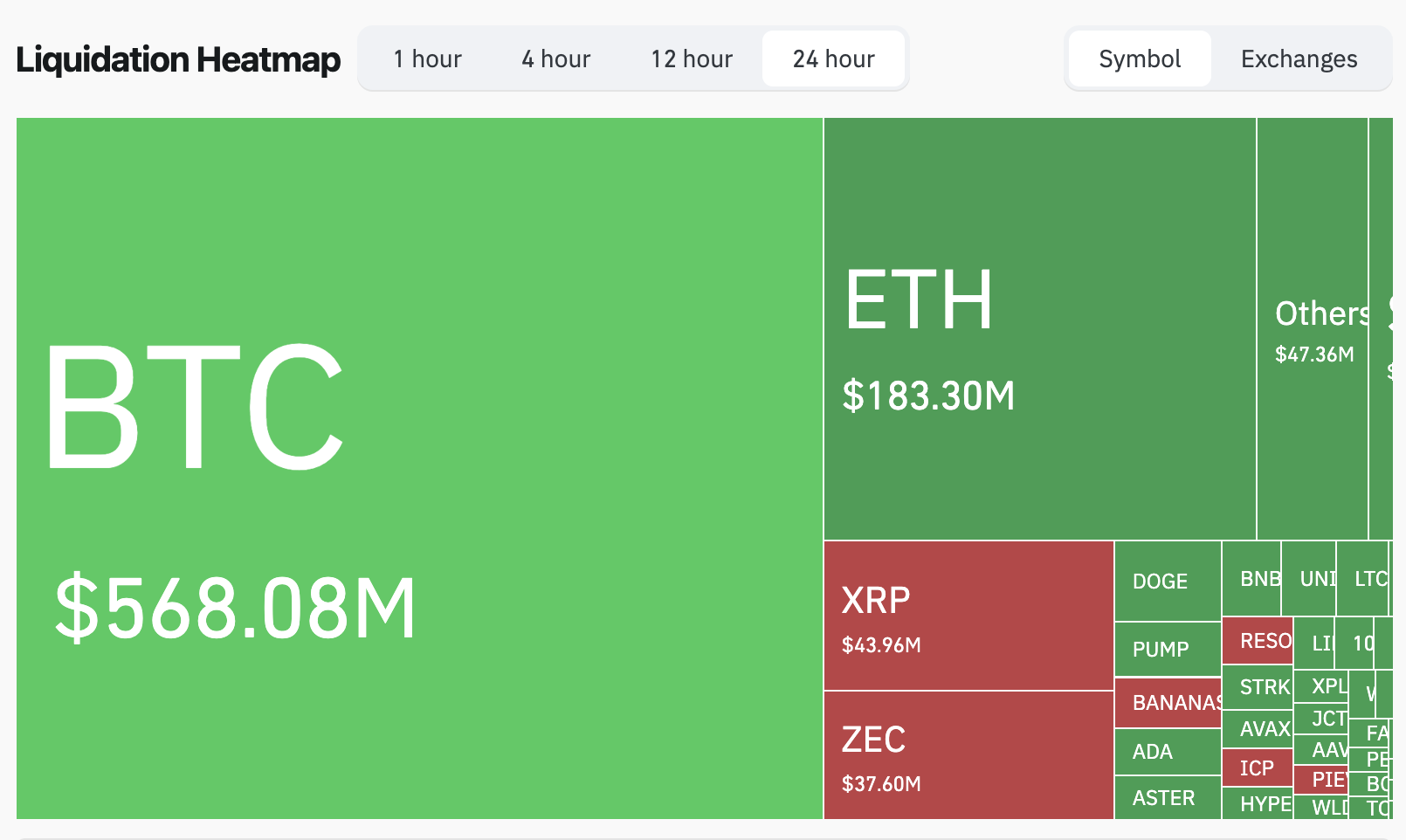Image resolution: width=1406 pixels, height=840 pixels.
Task: Click the DOGE tile
Action: click(x=1166, y=581)
